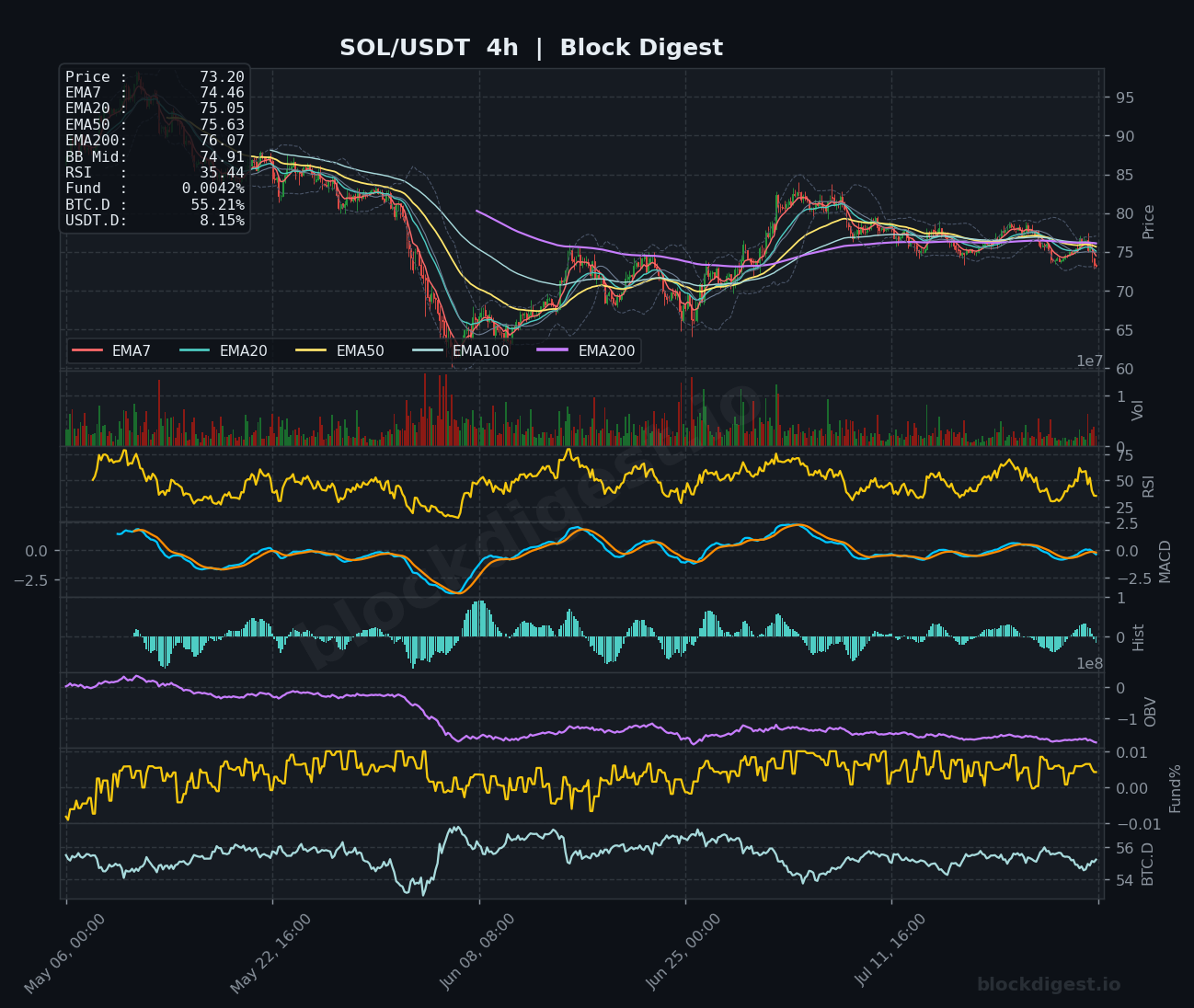Image resolution: width=1194 pixels, height=1008 pixels.
Task: Click the Fund% axis label
Action: (1175, 788)
